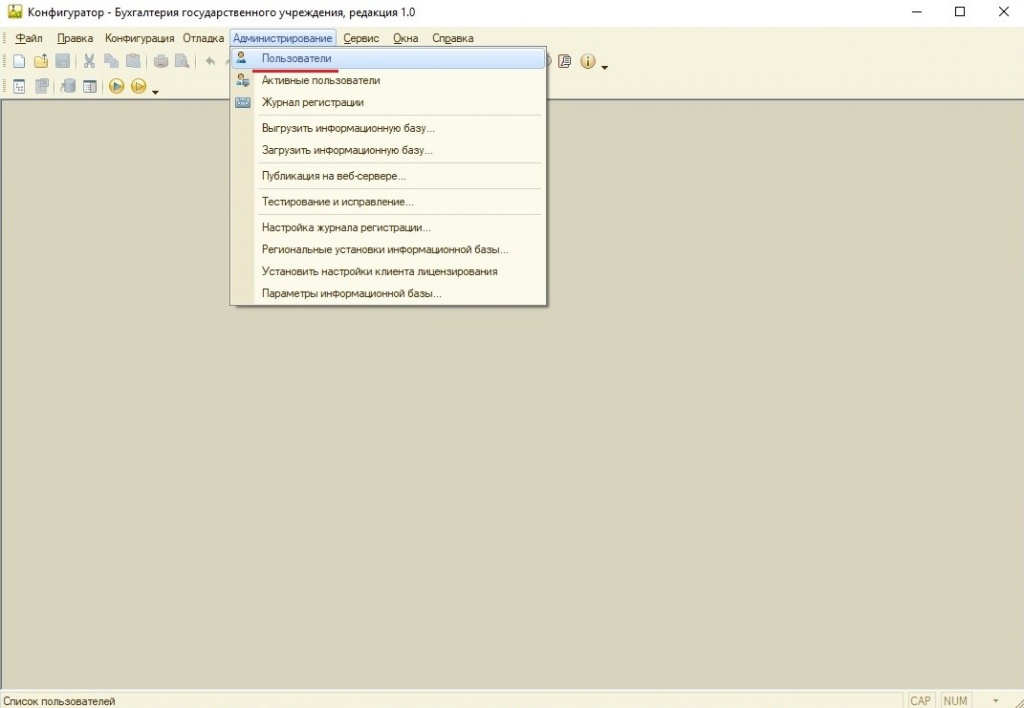Open the Файл menu
Screen dimensions: 1024x708
click(29, 38)
